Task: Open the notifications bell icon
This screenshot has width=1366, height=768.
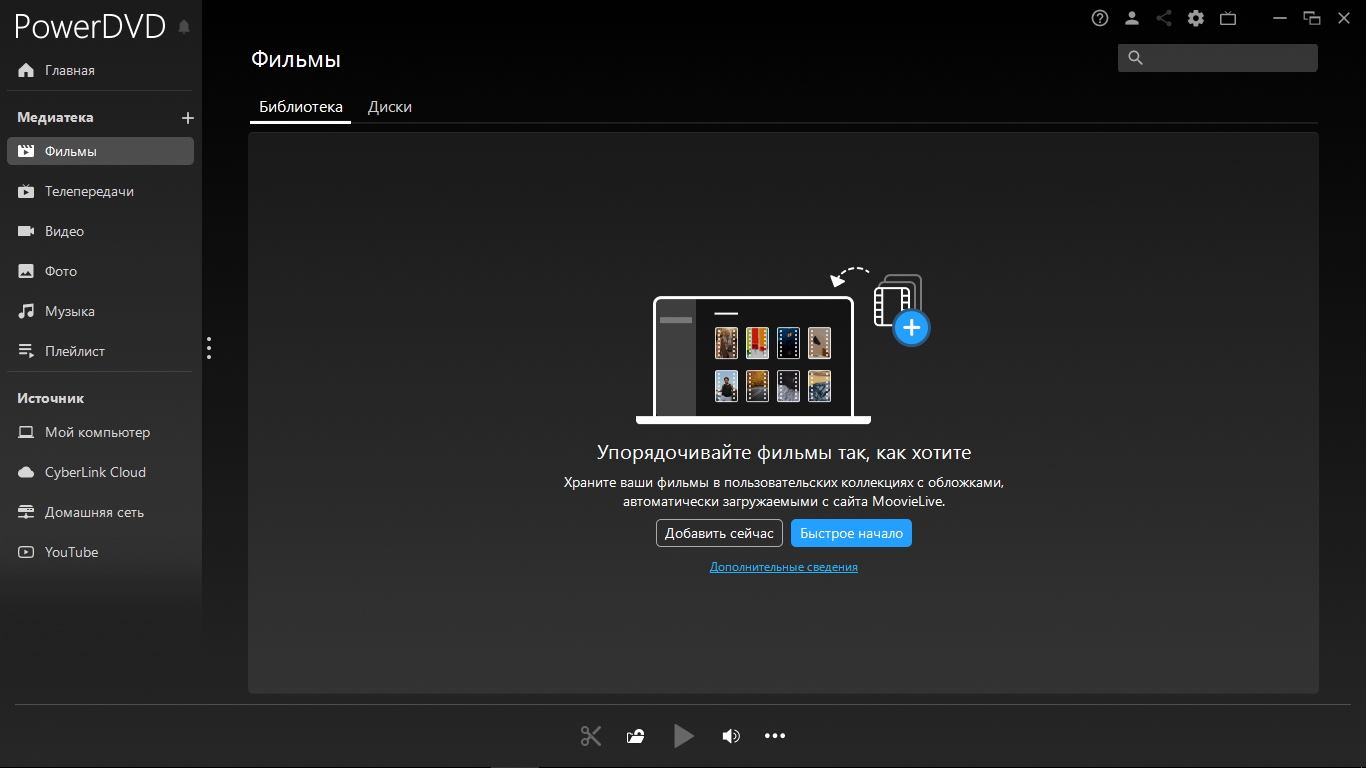Action: coord(184,27)
